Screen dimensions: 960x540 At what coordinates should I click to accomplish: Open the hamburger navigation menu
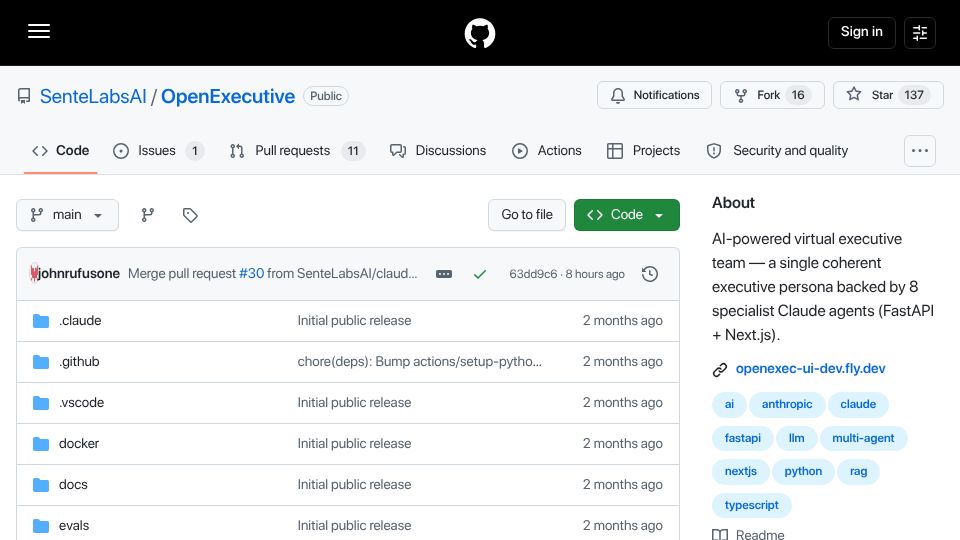(39, 31)
